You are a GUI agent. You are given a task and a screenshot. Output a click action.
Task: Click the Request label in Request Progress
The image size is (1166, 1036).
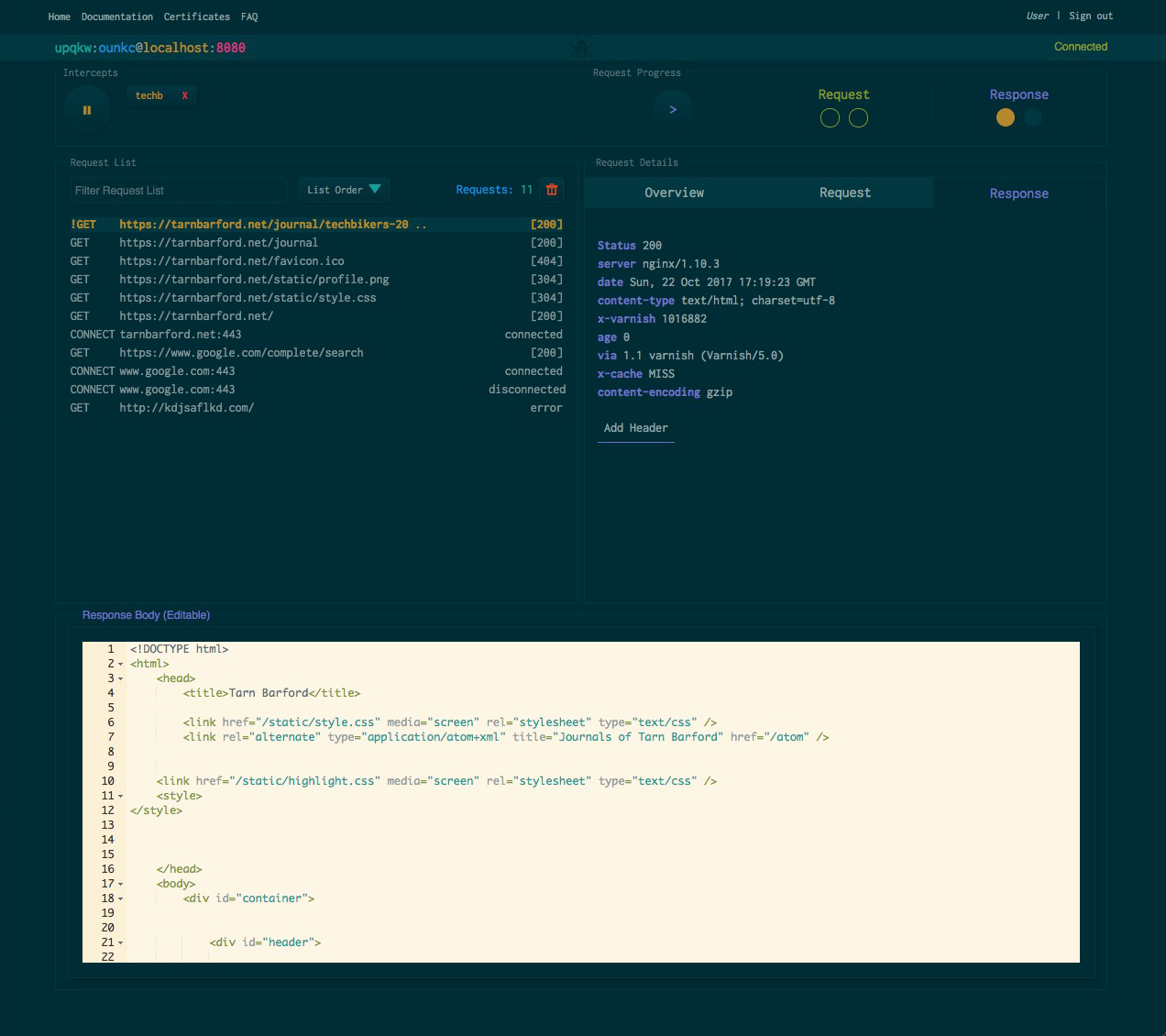tap(843, 94)
